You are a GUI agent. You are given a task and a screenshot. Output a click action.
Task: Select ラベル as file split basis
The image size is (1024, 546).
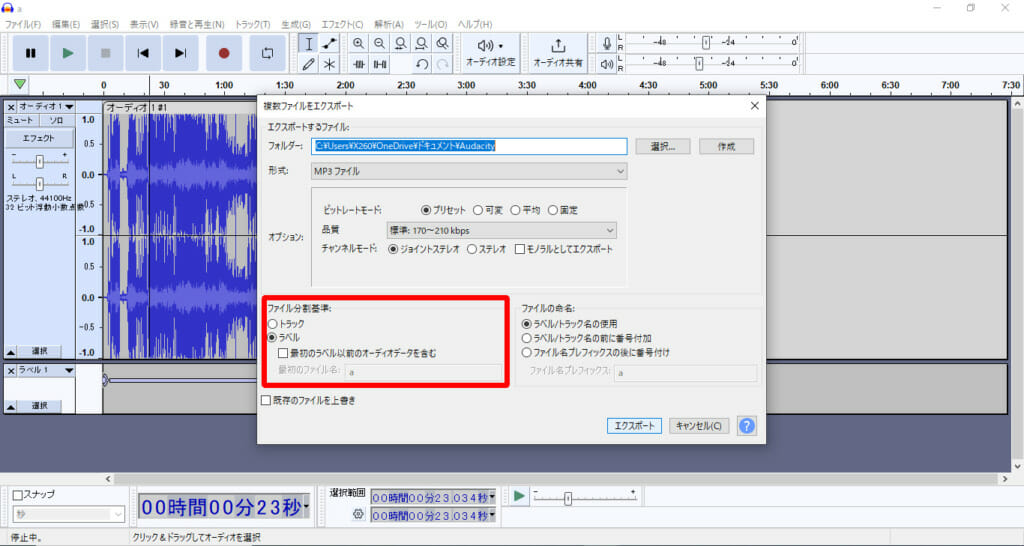[284, 338]
